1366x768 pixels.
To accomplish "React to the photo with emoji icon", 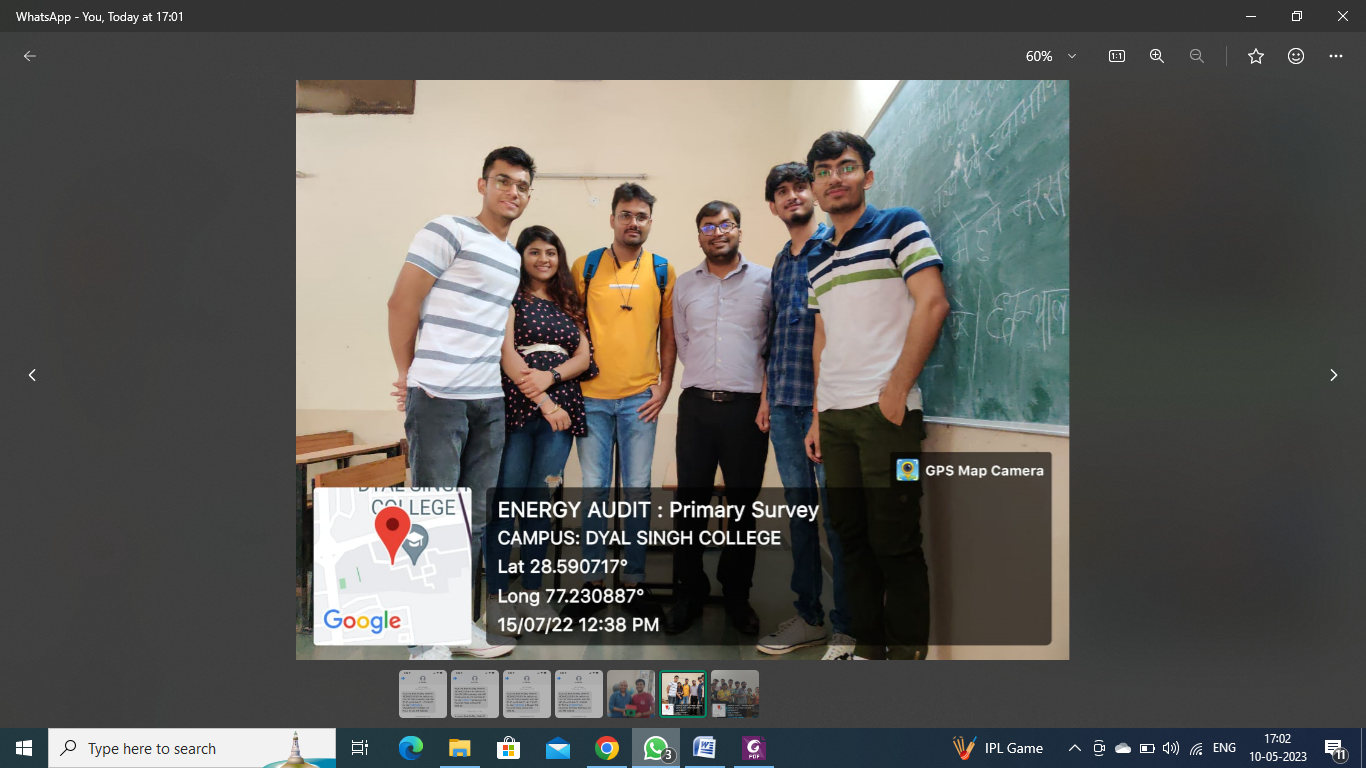I will [1296, 56].
